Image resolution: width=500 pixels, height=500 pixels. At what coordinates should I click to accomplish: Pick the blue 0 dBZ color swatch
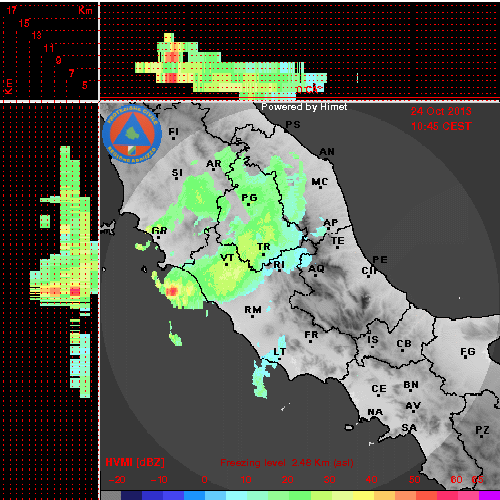coord(194,495)
